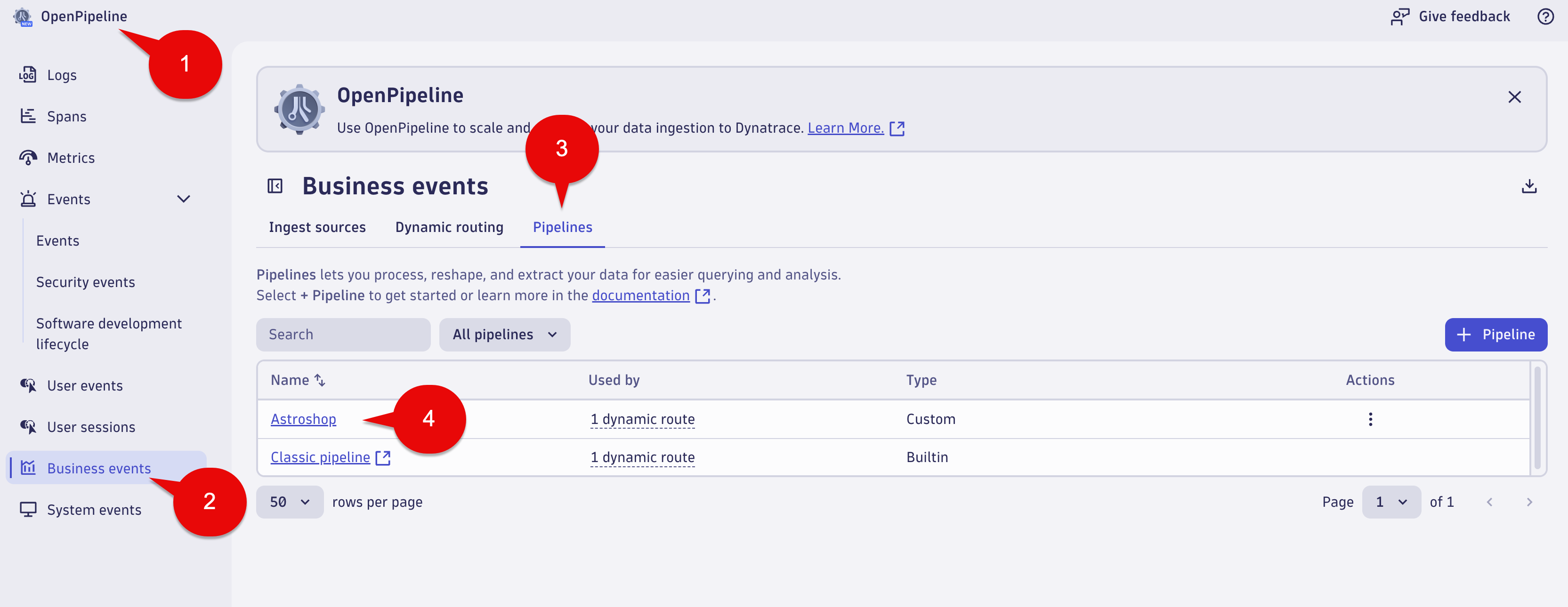Click the + Pipeline button
Viewport: 1568px width, 607px height.
click(x=1495, y=335)
